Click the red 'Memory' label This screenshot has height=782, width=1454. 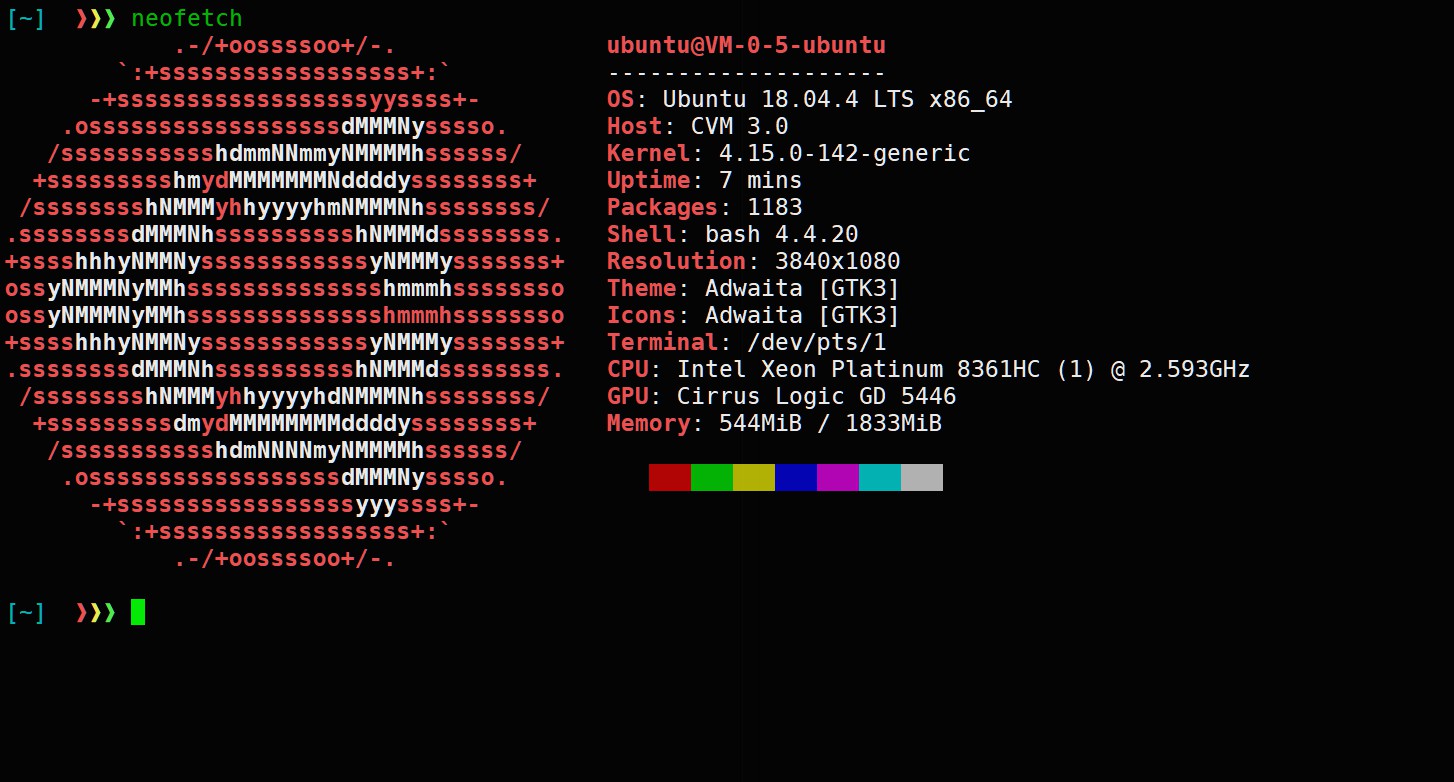pyautogui.click(x=649, y=424)
